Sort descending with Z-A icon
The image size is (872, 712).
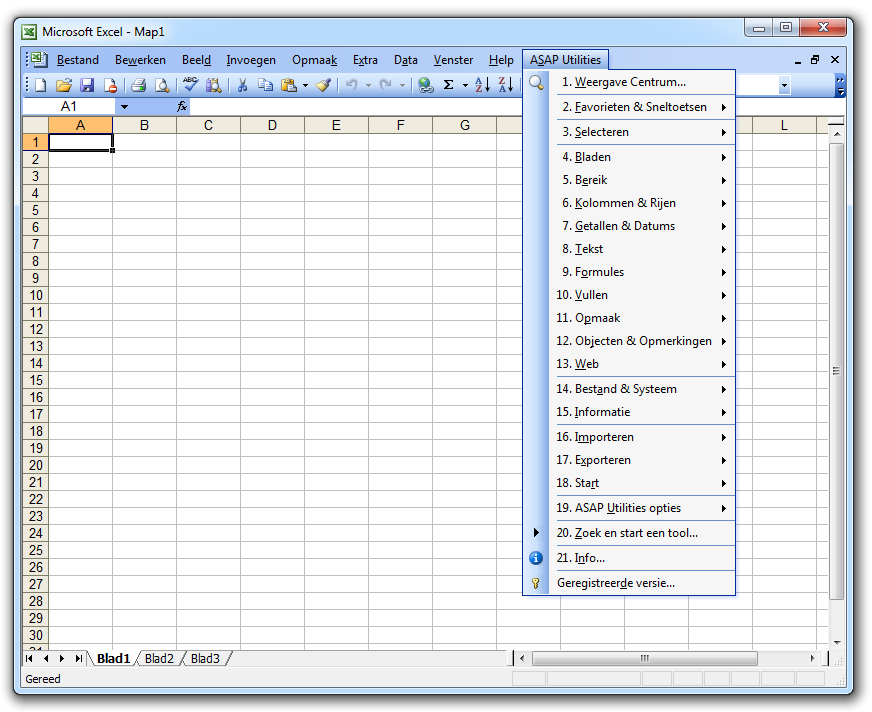click(506, 85)
